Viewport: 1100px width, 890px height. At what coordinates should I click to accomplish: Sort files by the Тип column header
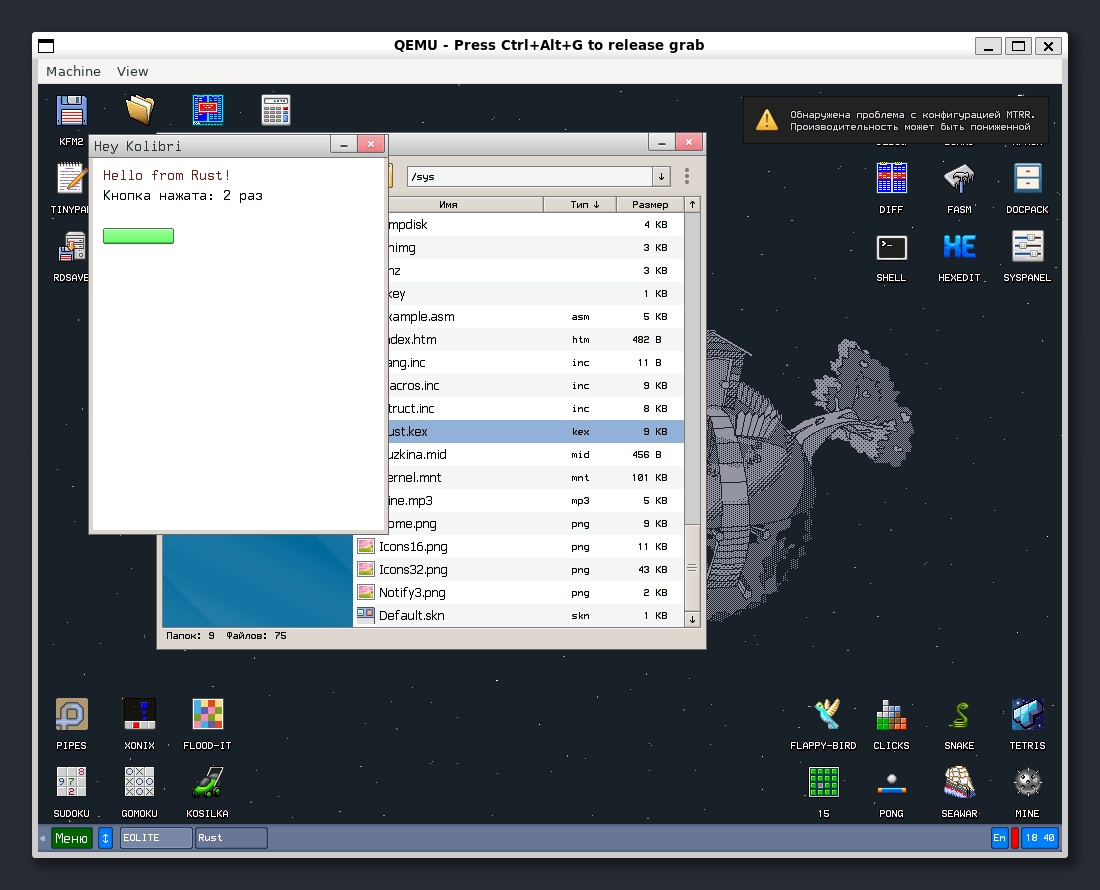pyautogui.click(x=585, y=204)
